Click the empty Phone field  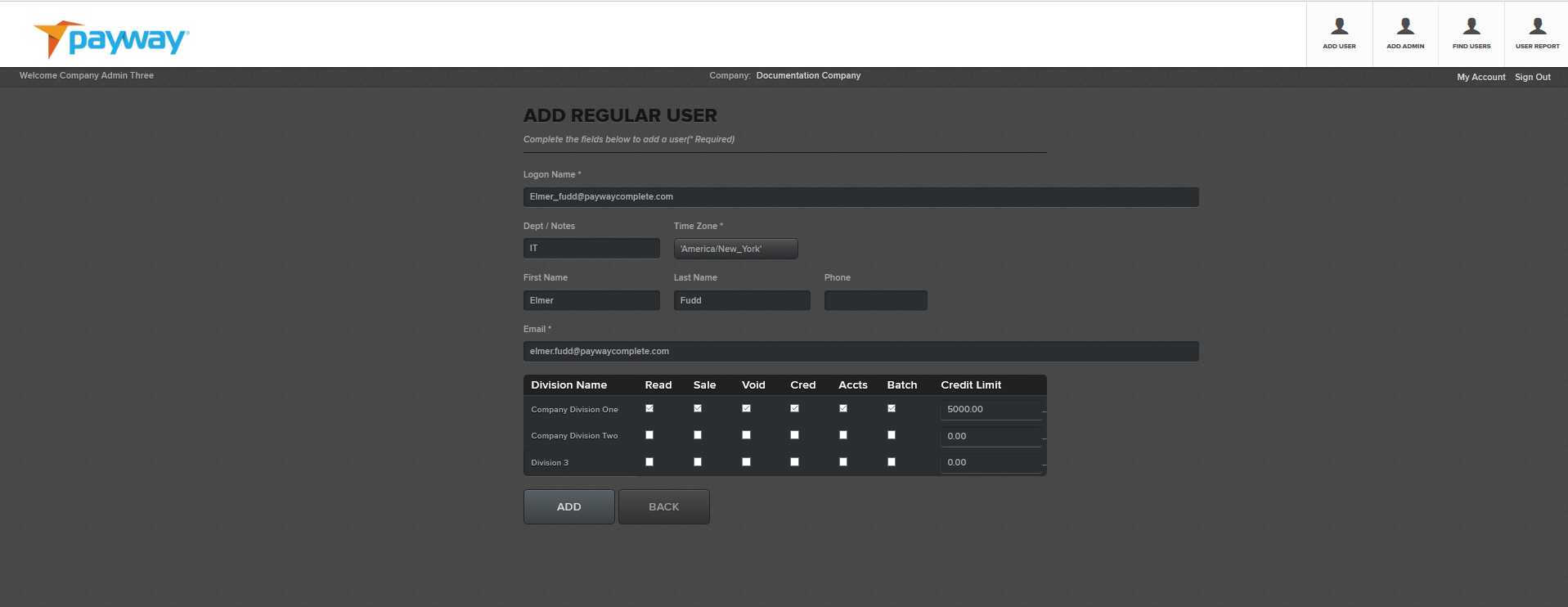point(875,300)
